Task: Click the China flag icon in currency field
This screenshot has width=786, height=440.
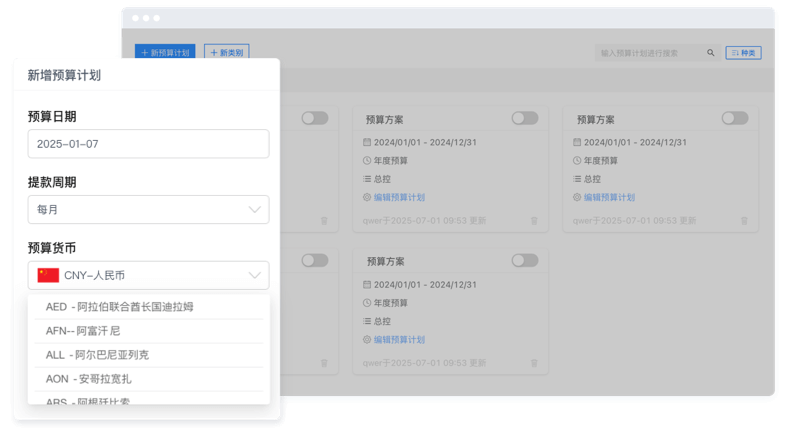Action: coord(48,275)
